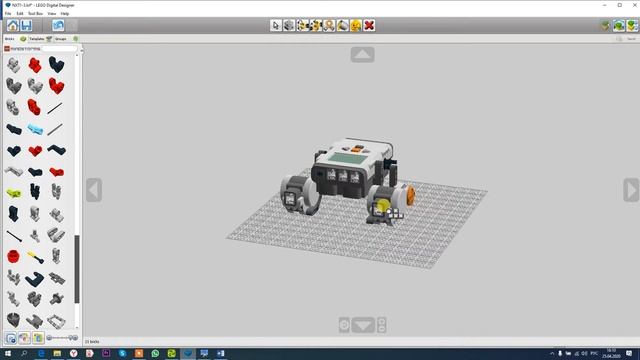Open the Help menu
The width and height of the screenshot is (640, 360).
(x=64, y=13)
